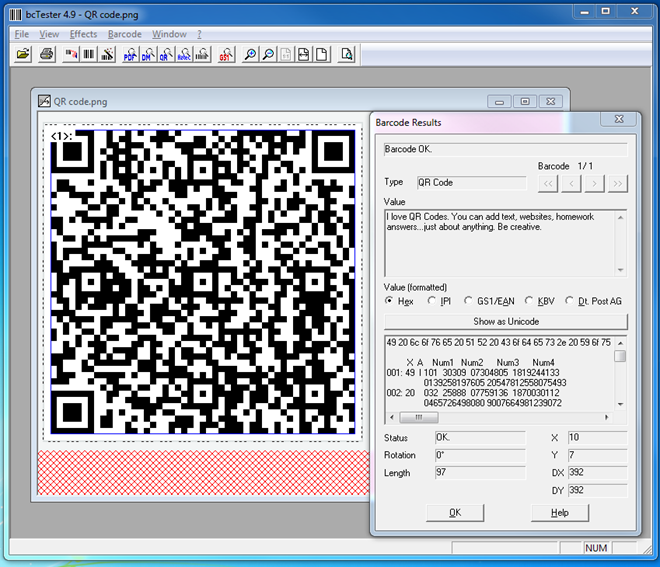Select the Hex format radio button
660x567 pixels.
pos(389,301)
